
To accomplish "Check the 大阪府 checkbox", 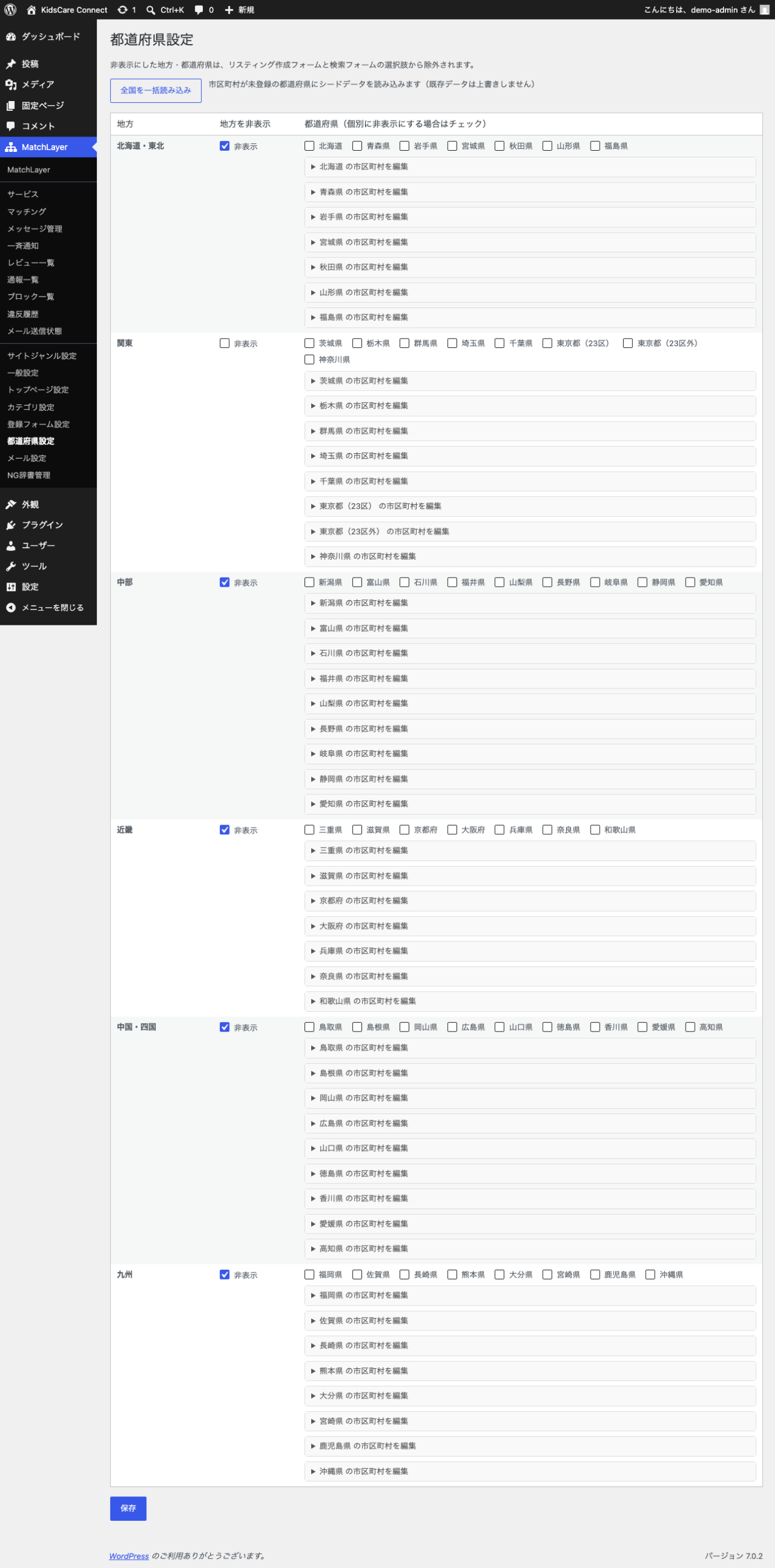I will pyautogui.click(x=452, y=830).
